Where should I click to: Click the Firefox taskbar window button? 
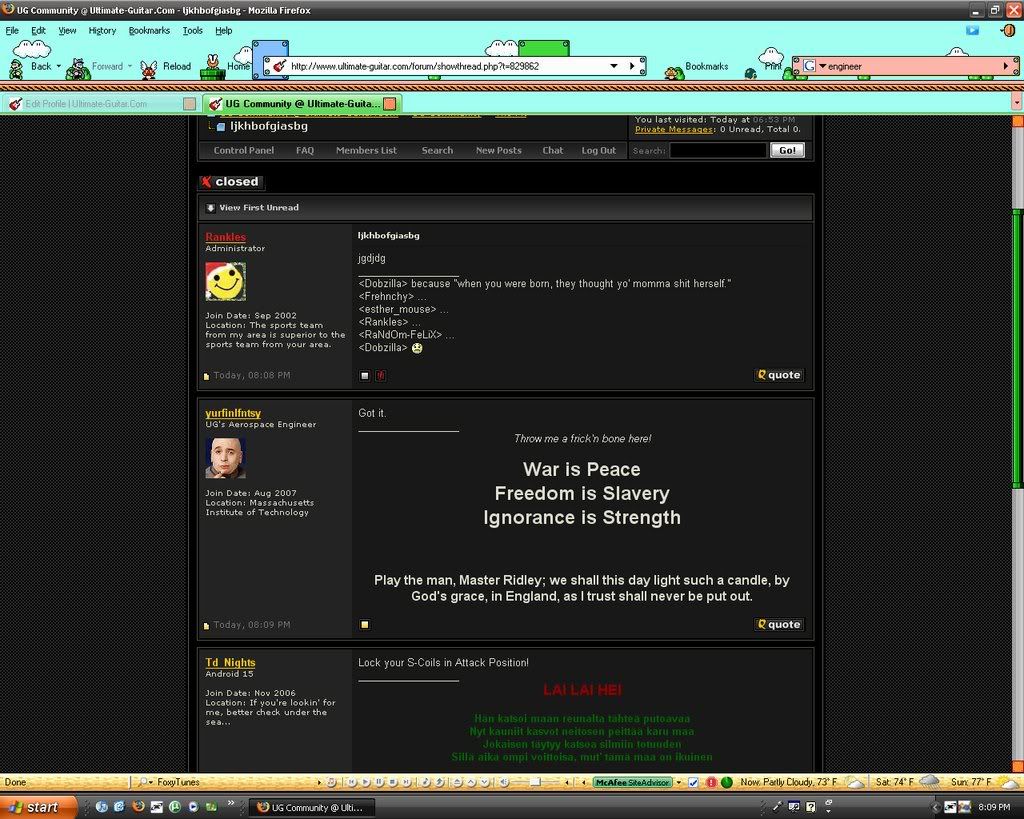coord(313,807)
